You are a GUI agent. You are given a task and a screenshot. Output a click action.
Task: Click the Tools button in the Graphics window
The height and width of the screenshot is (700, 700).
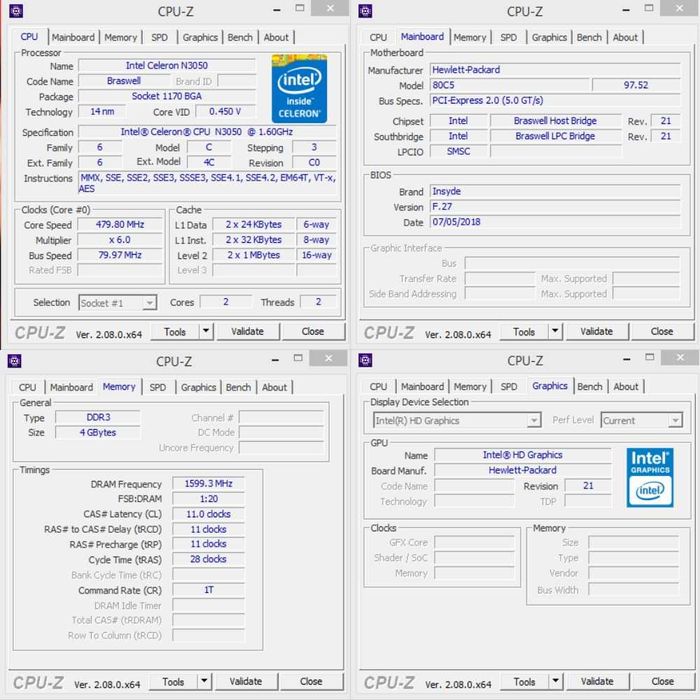[524, 682]
